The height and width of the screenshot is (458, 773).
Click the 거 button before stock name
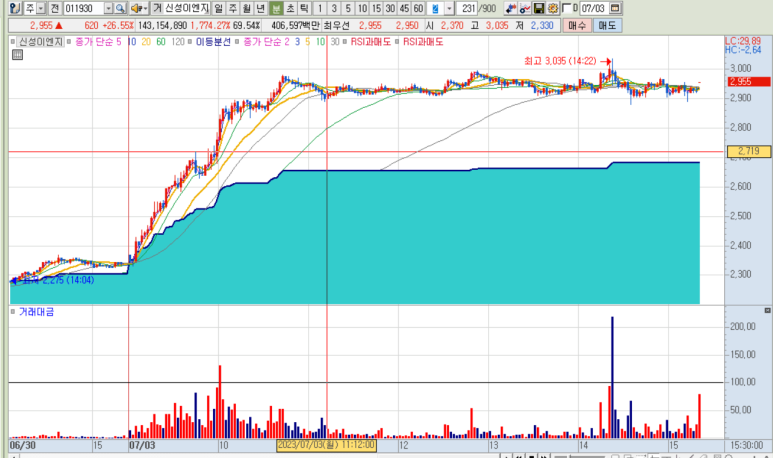(157, 8)
